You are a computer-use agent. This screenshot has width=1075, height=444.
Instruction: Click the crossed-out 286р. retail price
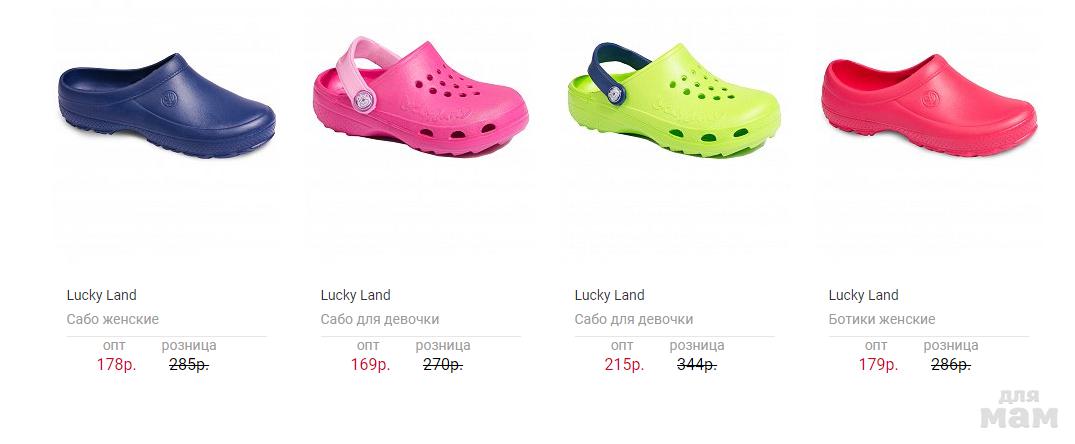951,365
